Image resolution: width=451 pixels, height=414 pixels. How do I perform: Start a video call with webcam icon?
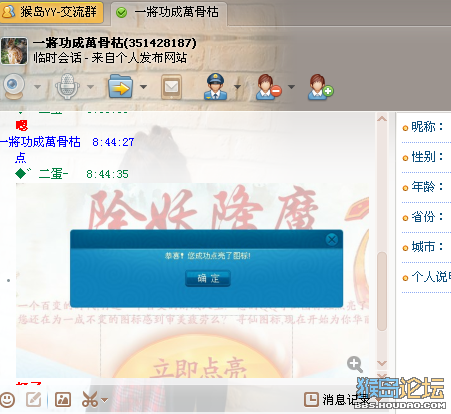13,86
